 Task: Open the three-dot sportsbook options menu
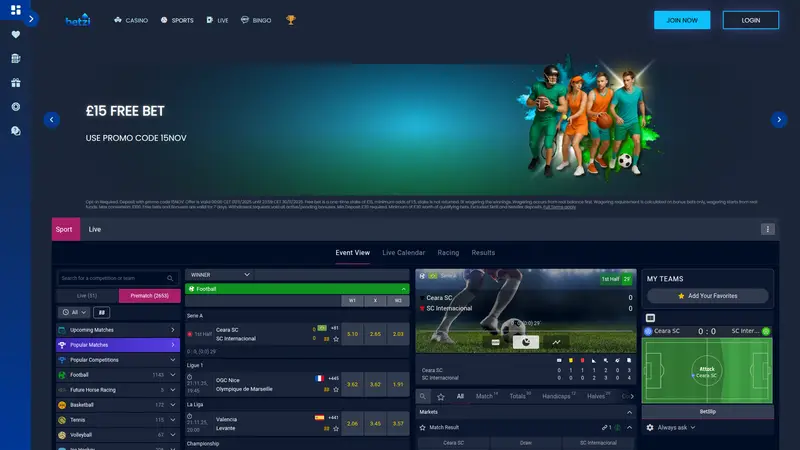point(767,229)
